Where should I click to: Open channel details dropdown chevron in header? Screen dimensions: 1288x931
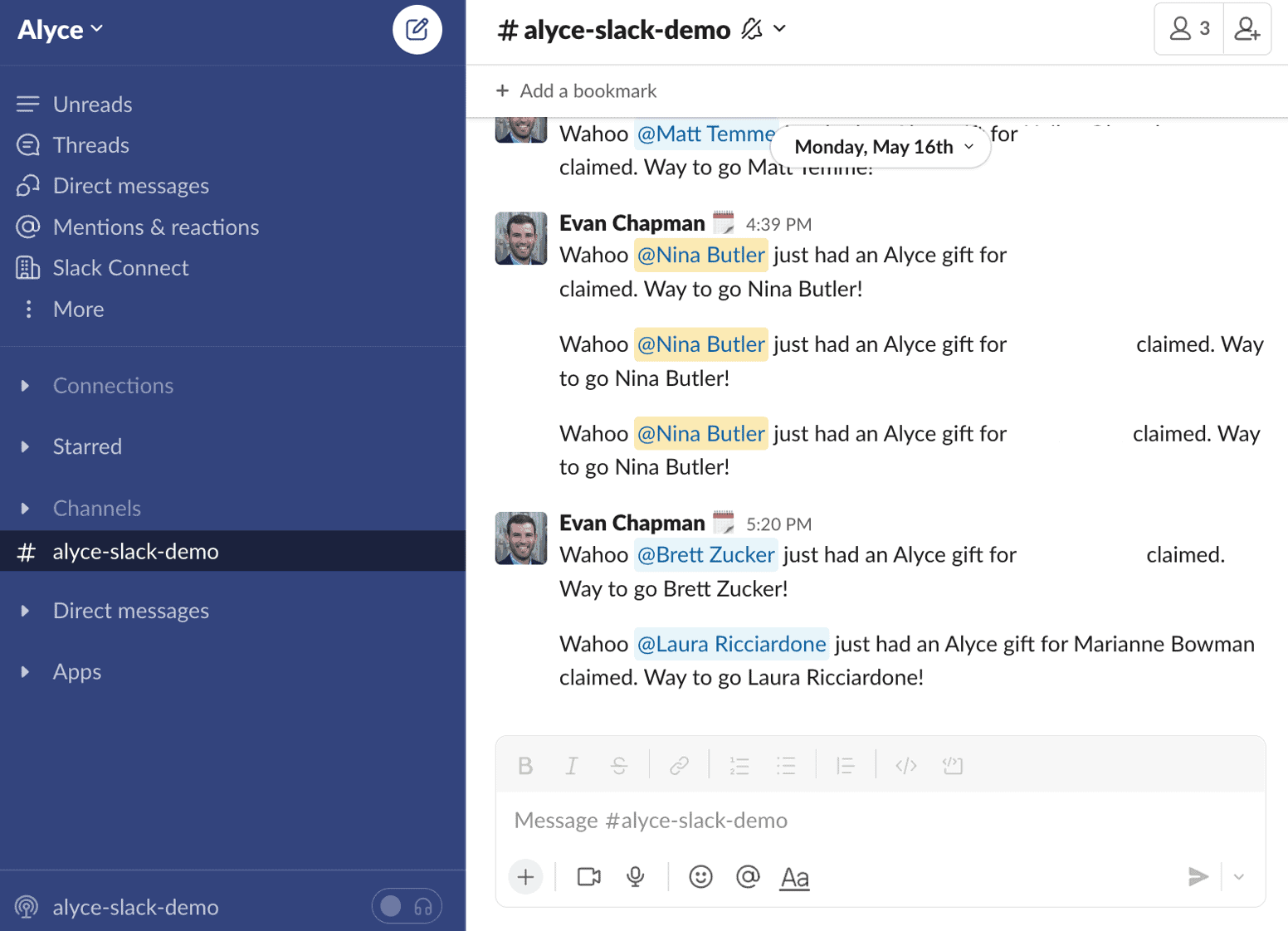click(779, 29)
